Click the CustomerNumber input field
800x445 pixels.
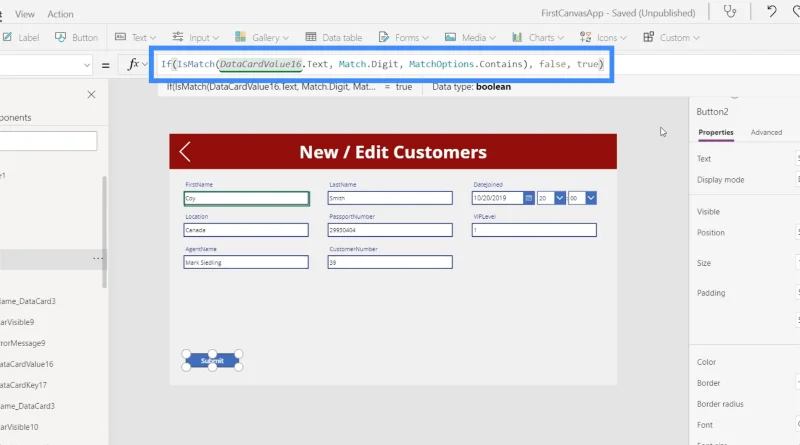coord(390,262)
